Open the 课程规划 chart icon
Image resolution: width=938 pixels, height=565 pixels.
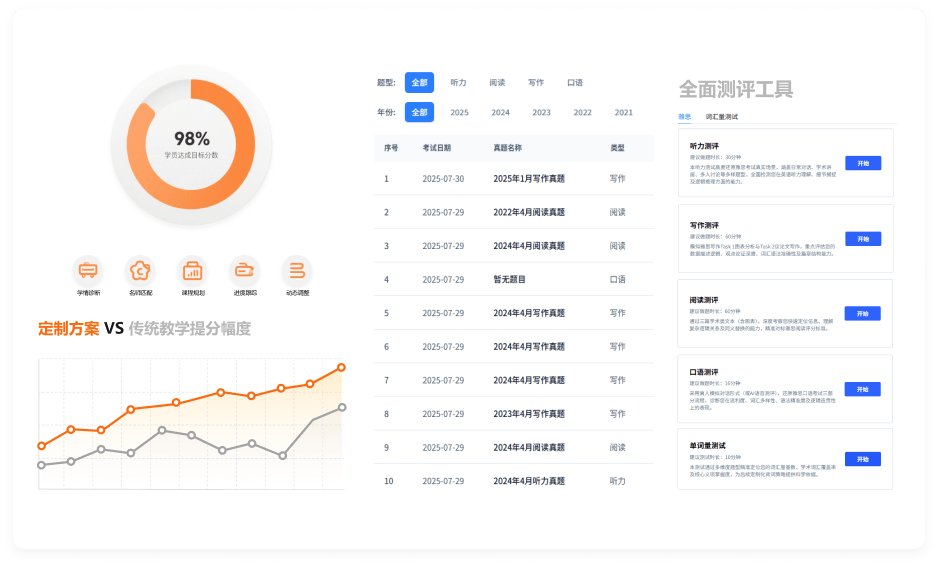click(193, 270)
